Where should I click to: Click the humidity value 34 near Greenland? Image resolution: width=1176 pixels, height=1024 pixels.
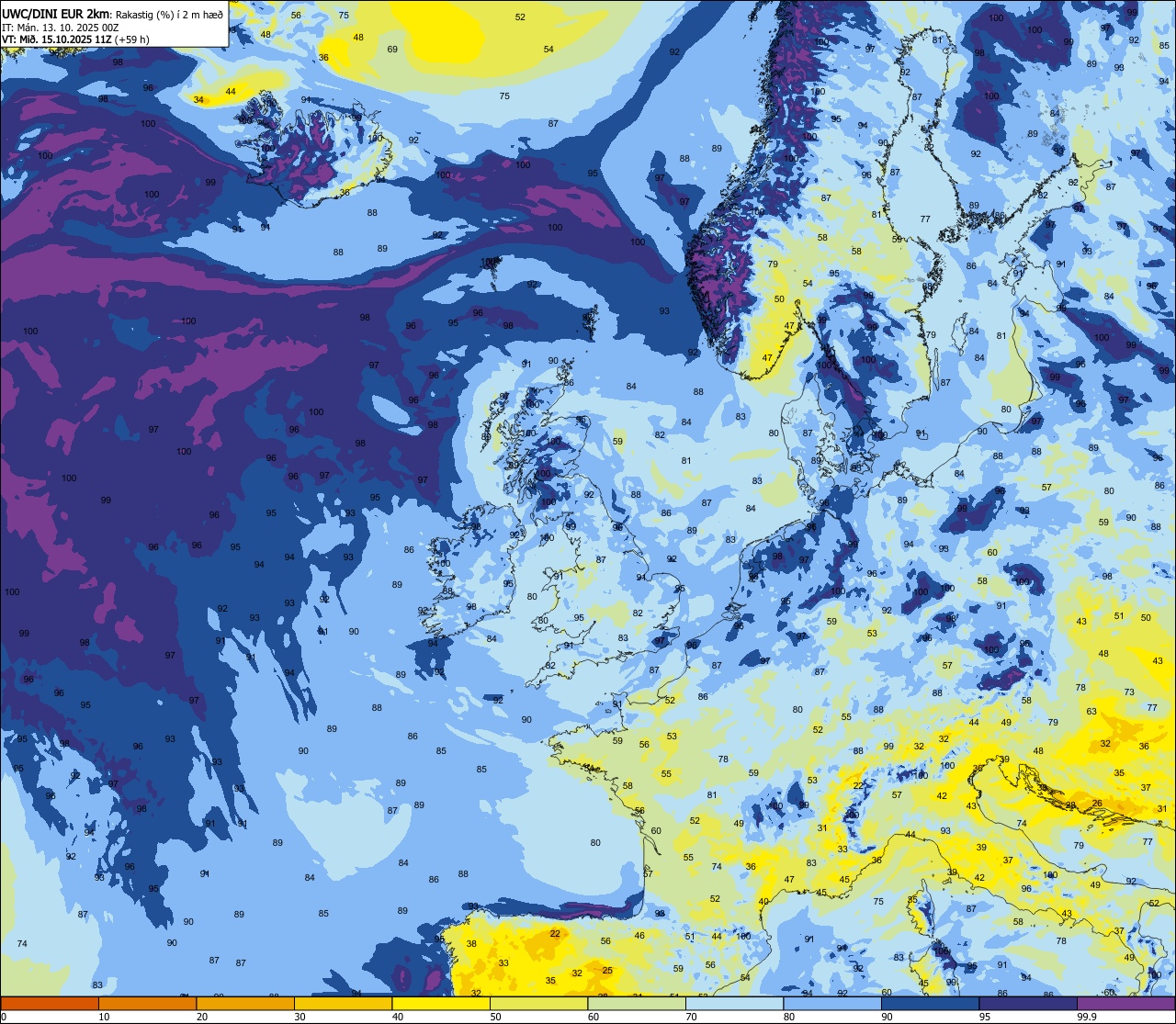tap(199, 99)
